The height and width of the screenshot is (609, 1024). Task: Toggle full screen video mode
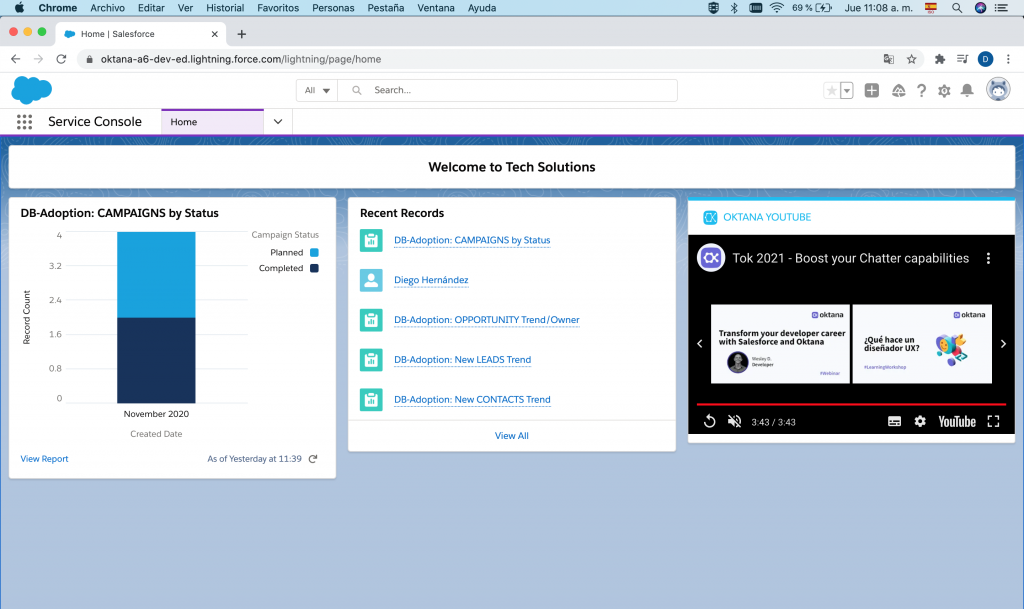pyautogui.click(x=993, y=422)
